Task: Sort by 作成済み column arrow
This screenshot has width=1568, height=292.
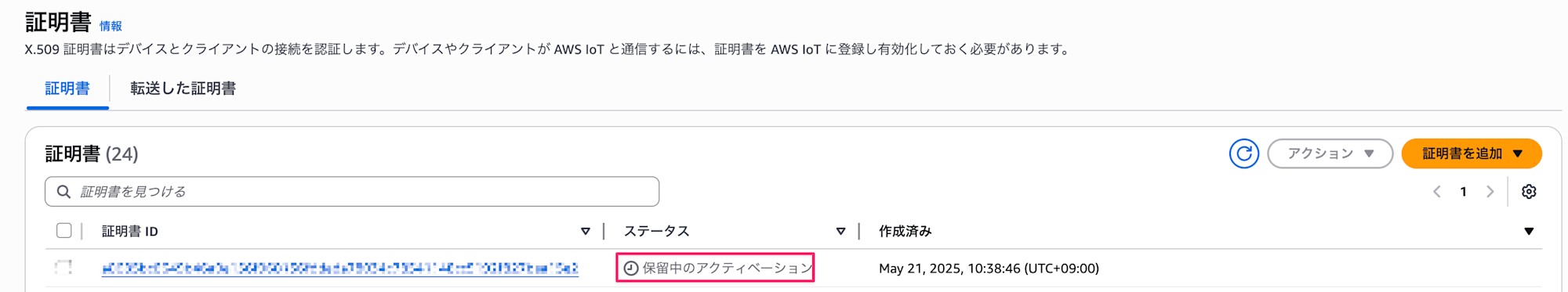Action: coord(1529,231)
